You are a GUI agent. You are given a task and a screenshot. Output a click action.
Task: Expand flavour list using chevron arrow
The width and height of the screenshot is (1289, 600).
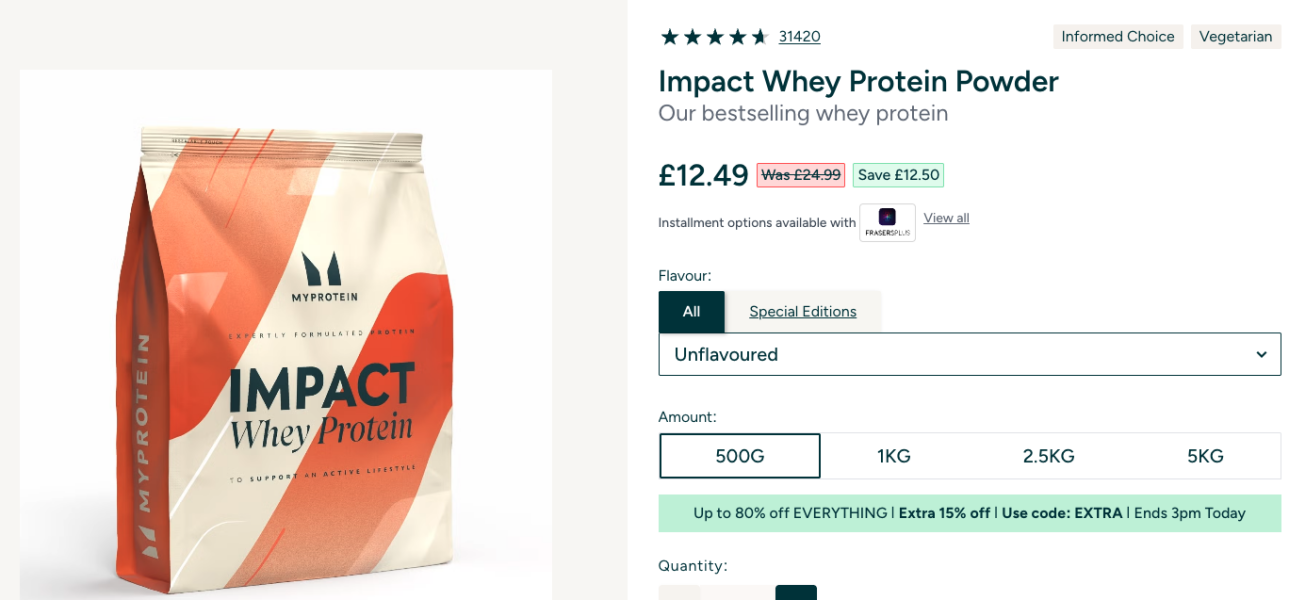(1261, 354)
